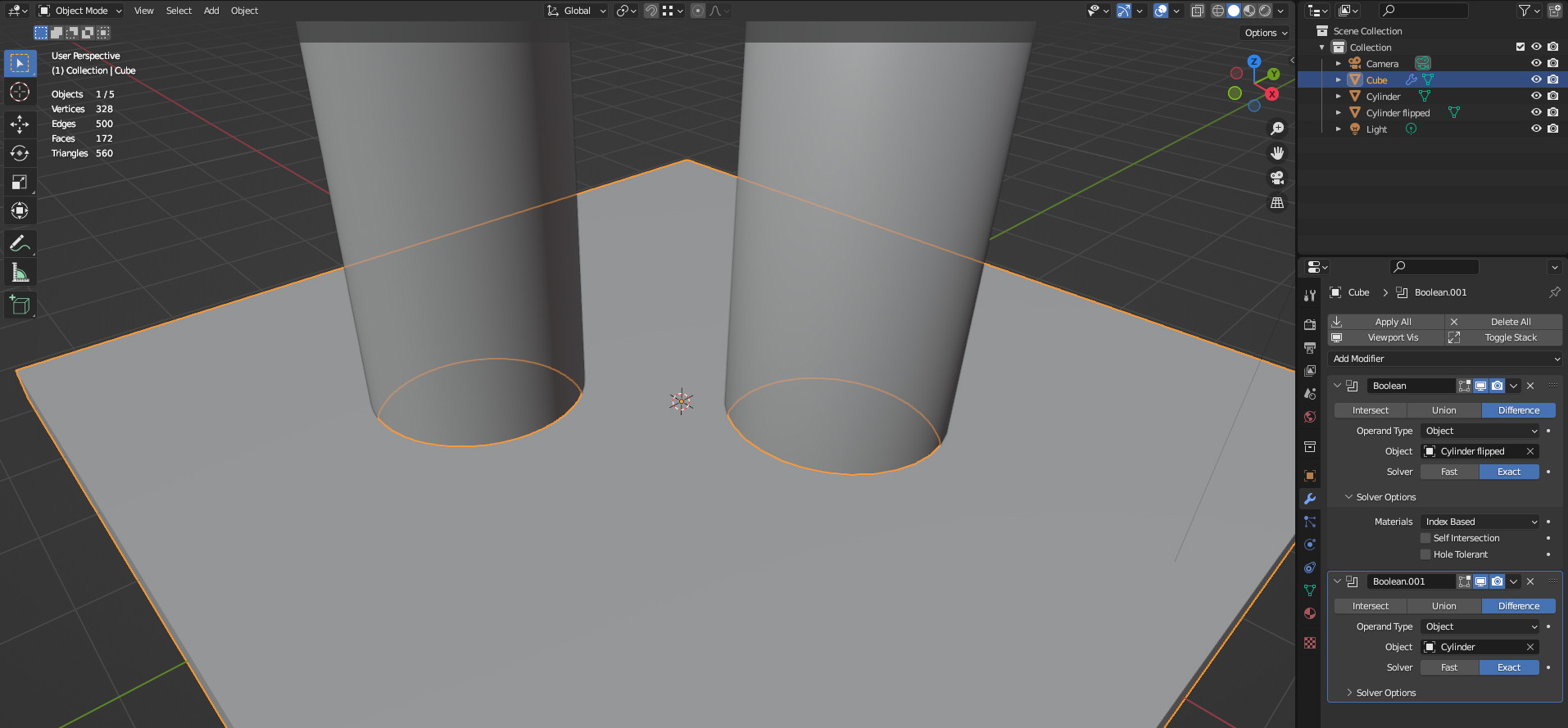Click the pan hand icon in viewport
1568x728 pixels.
1277,153
